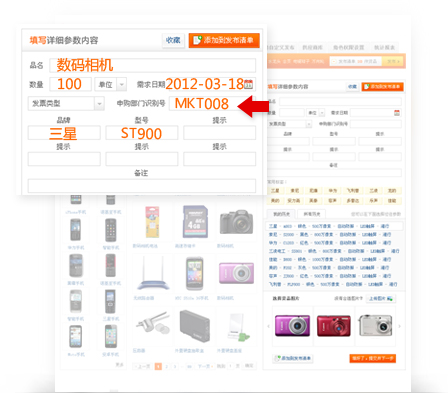Click the SD memory card 4GB product image
Screen dimensions: 448x393
[195, 222]
